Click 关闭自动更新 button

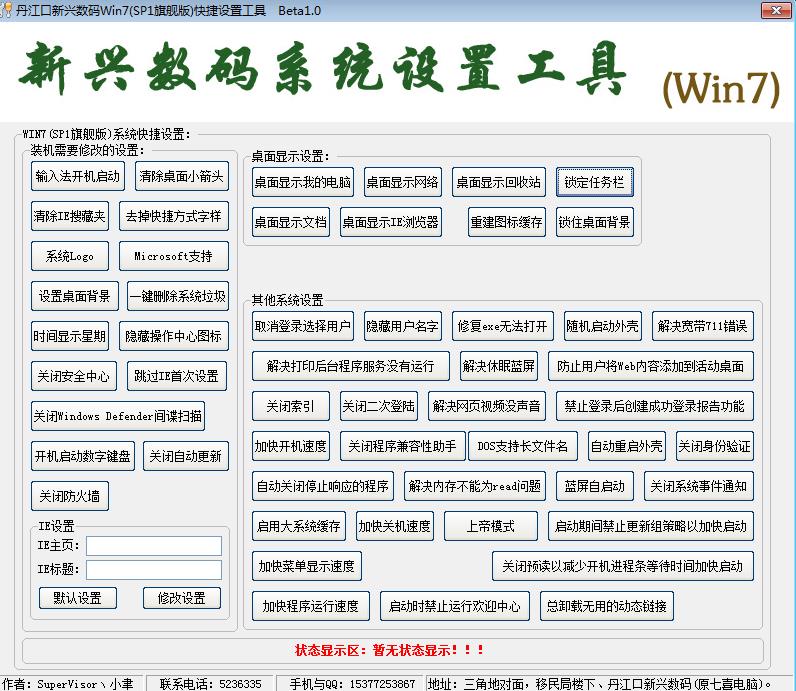[x=186, y=456]
